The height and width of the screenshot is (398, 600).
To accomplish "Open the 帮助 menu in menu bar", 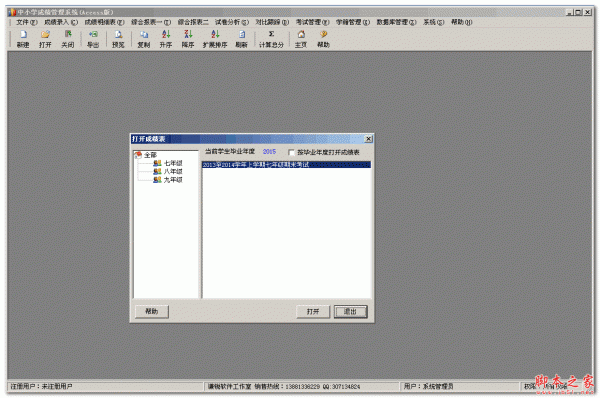I will point(461,22).
